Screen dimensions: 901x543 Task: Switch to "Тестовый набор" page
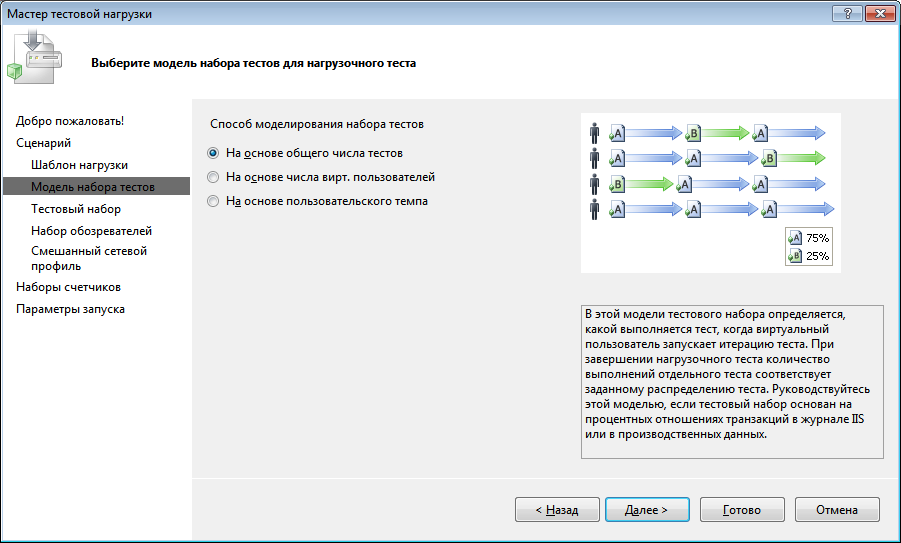(x=76, y=209)
